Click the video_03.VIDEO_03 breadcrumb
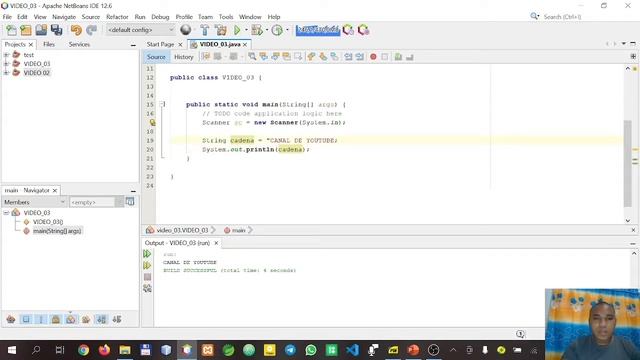 tap(182, 230)
